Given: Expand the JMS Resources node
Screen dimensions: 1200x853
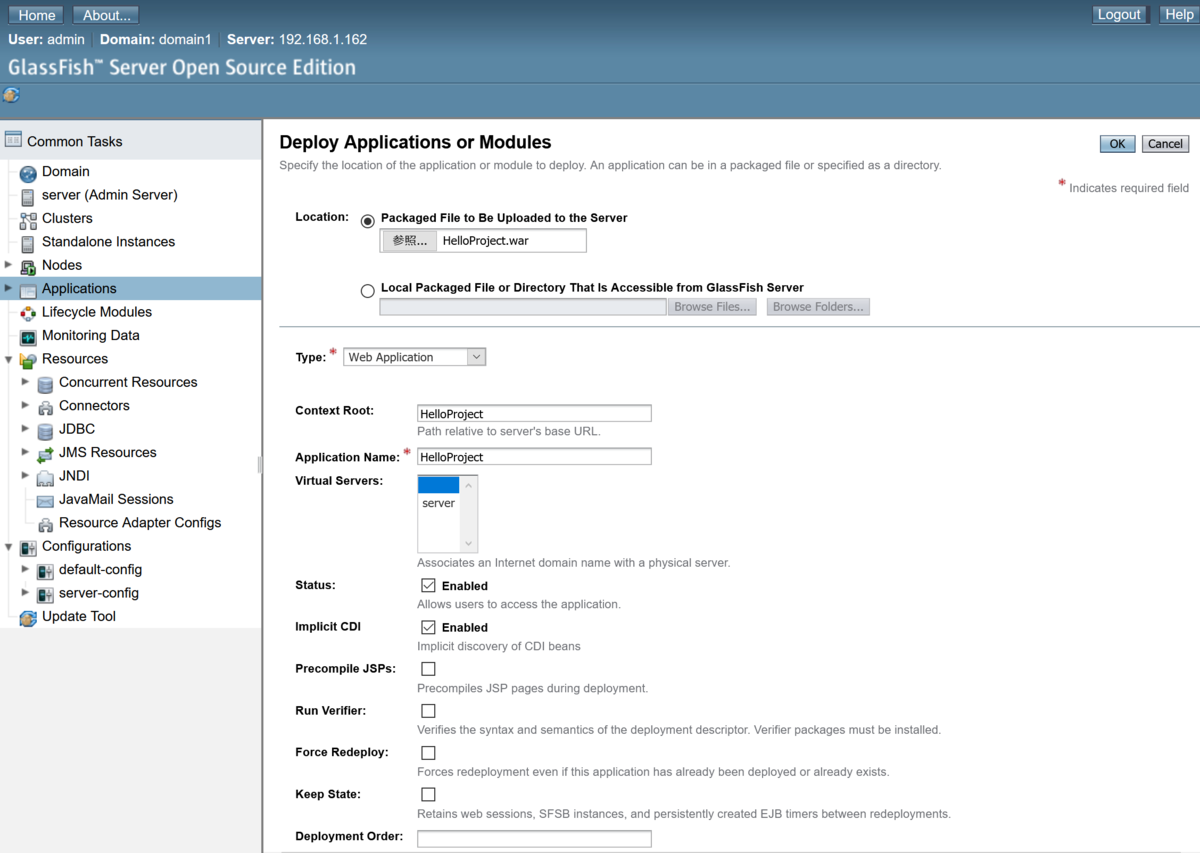Looking at the screenshot, I should pyautogui.click(x=26, y=452).
